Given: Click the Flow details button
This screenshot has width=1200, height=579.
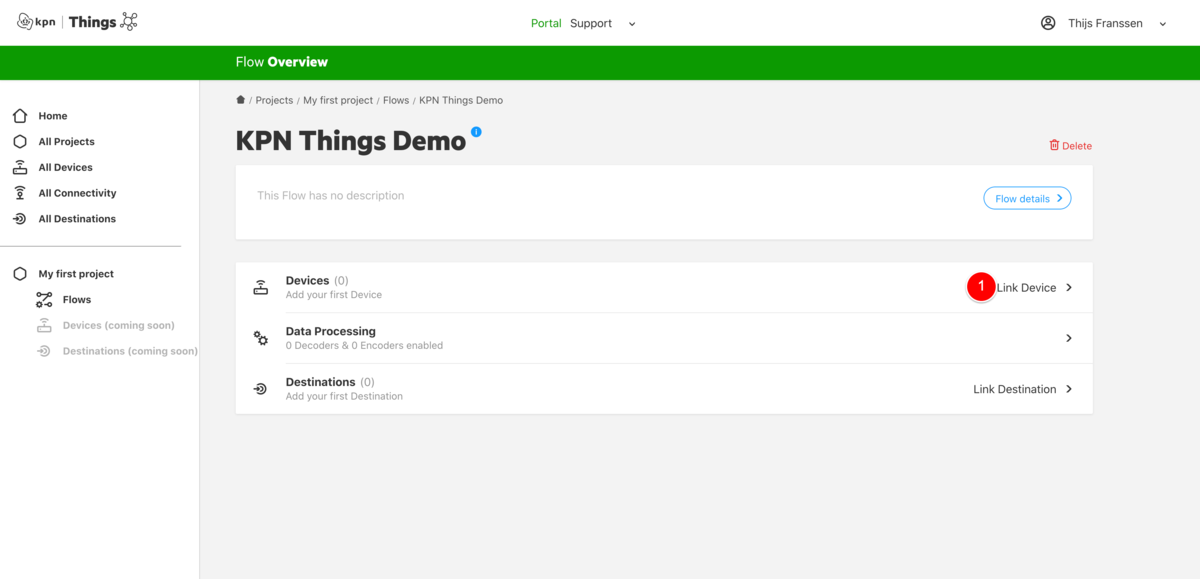Looking at the screenshot, I should (x=1027, y=198).
